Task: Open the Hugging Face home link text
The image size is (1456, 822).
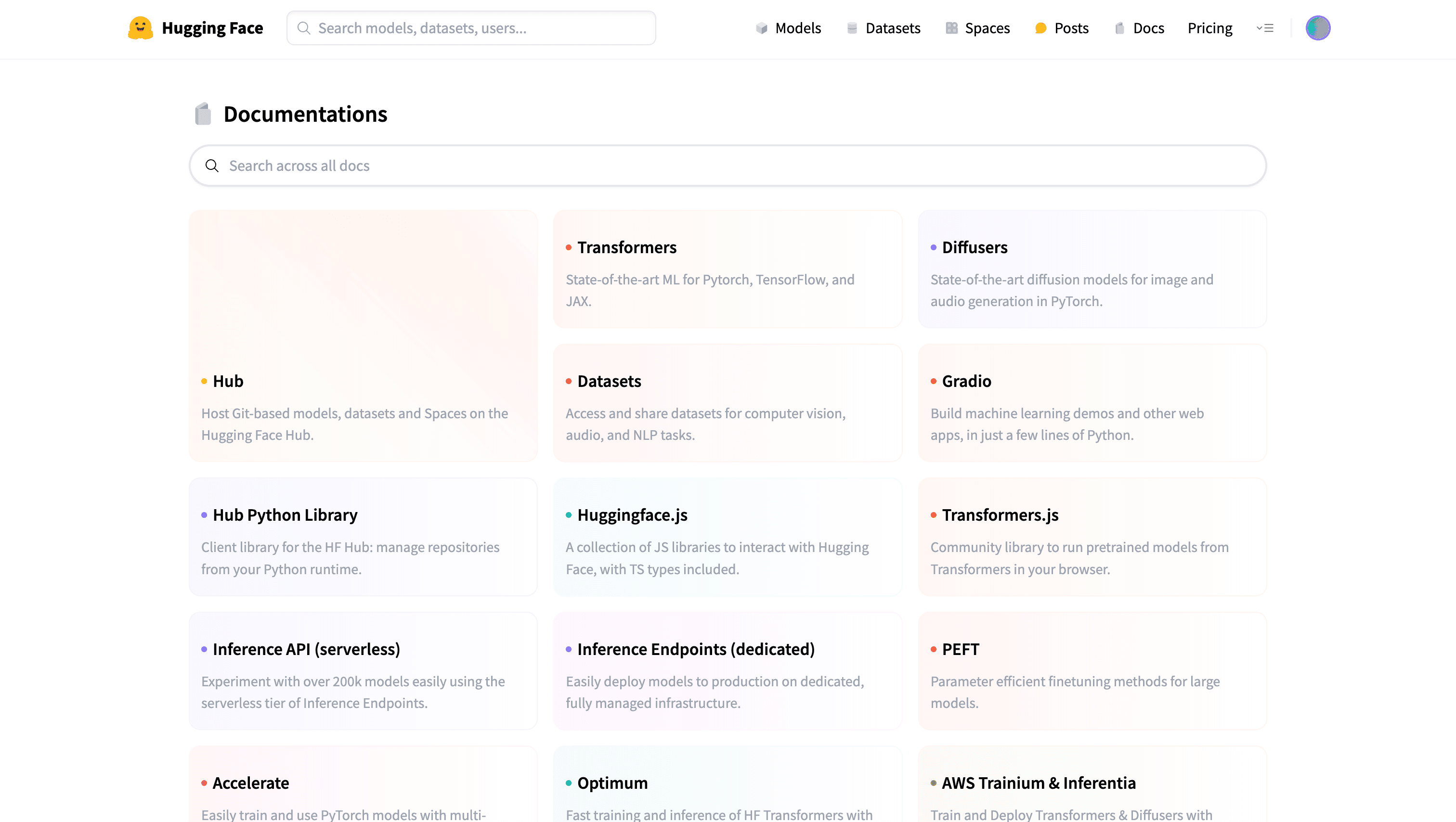Action: click(x=212, y=28)
